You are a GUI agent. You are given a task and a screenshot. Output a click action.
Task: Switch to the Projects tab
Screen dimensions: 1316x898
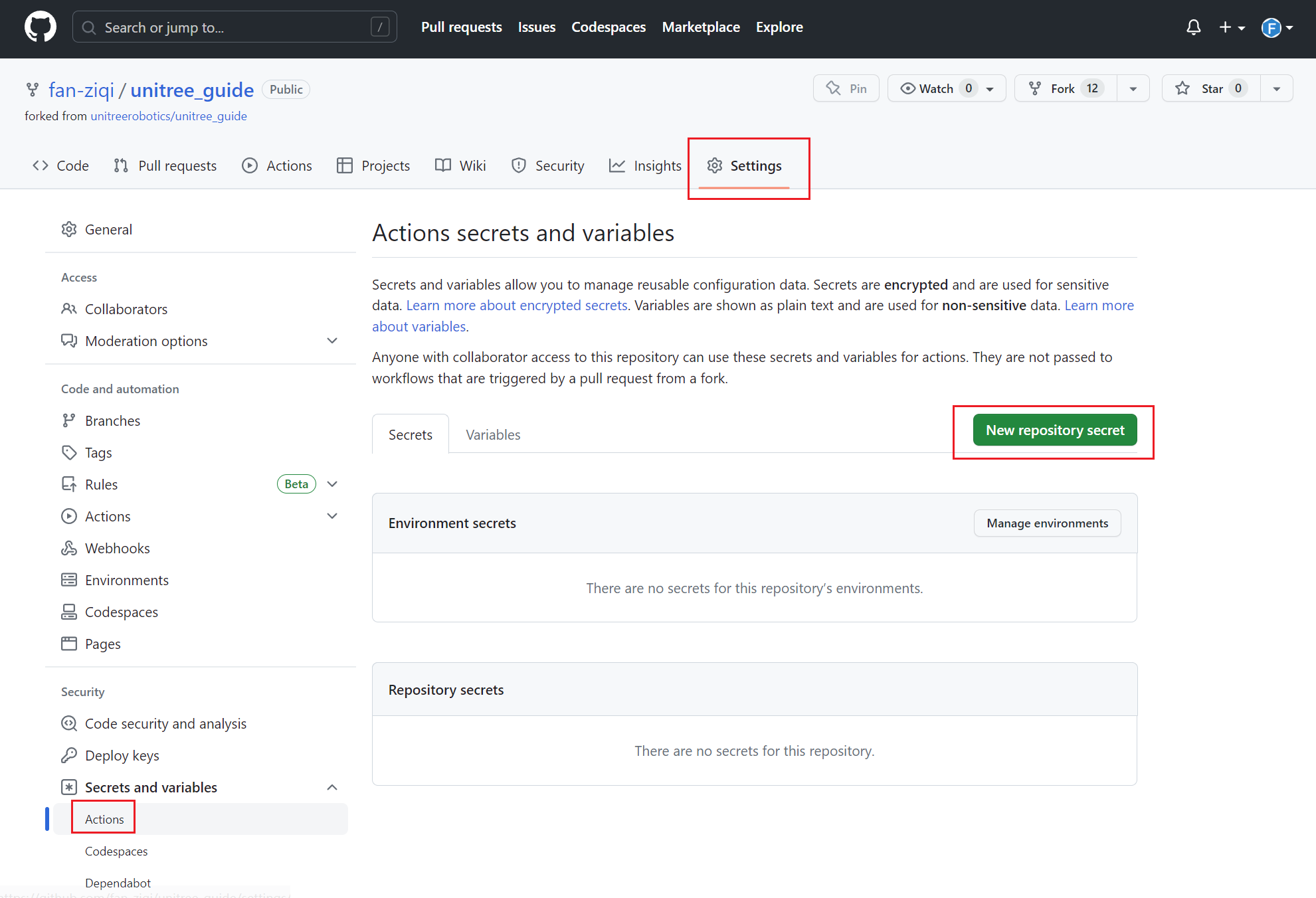pyautogui.click(x=373, y=165)
